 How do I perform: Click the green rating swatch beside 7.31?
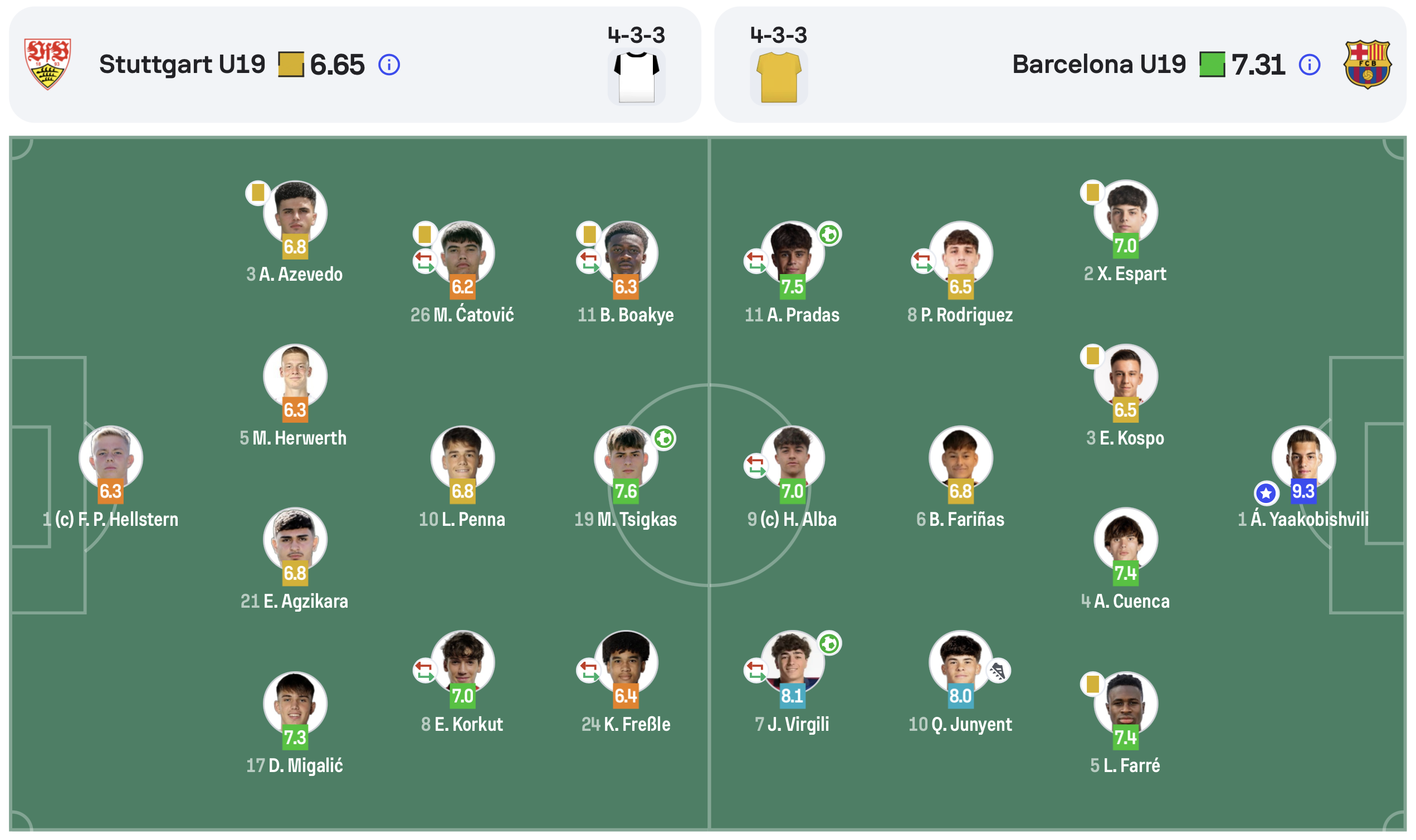coord(1212,65)
